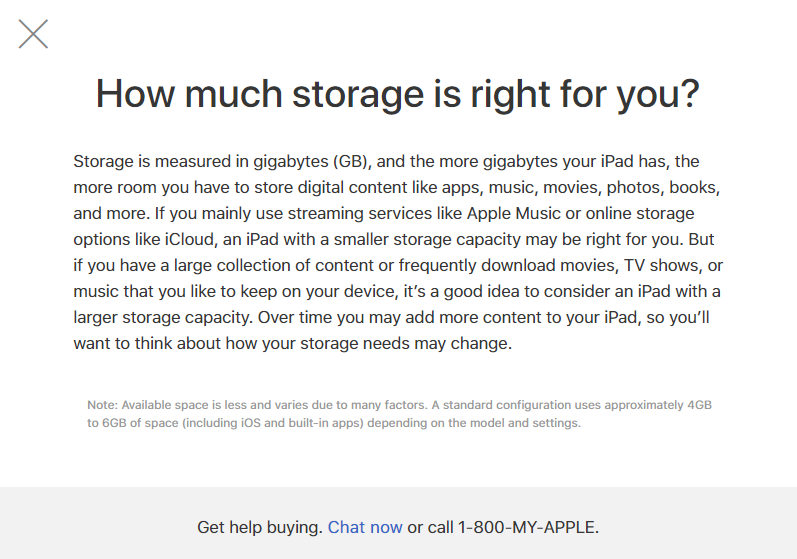The image size is (797, 559).
Task: Click the last paragraph line about storage needs
Action: 292,344
